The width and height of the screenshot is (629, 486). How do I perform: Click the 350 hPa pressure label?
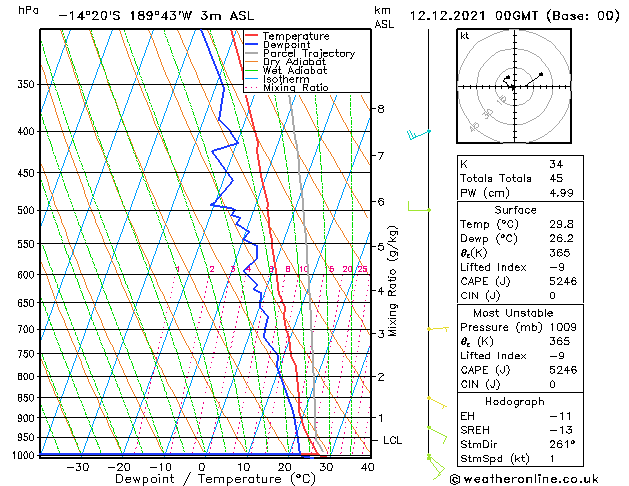coord(26,85)
